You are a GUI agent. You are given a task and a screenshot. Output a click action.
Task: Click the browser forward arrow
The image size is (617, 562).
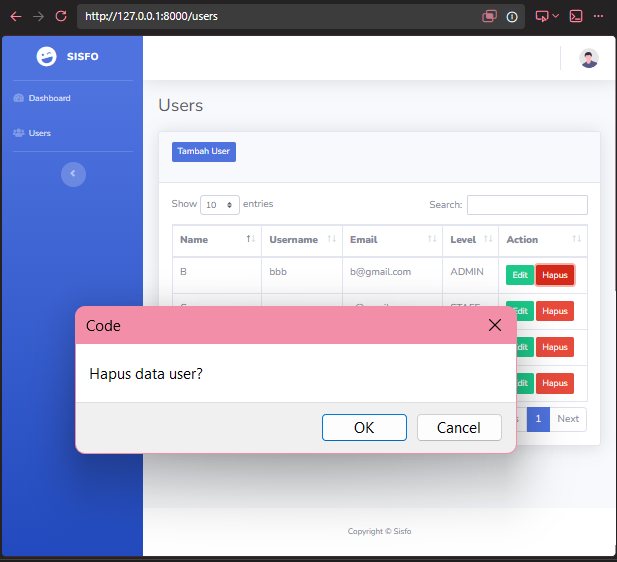(x=38, y=17)
